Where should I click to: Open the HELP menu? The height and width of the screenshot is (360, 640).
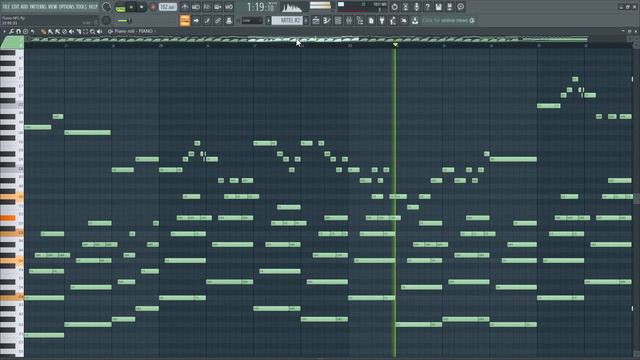[93, 7]
